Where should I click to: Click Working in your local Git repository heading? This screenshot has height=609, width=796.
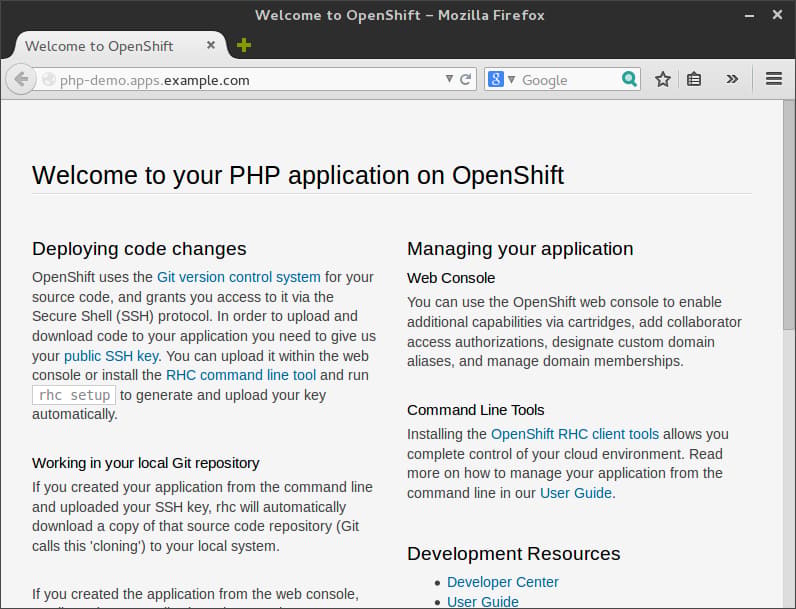[x=146, y=463]
